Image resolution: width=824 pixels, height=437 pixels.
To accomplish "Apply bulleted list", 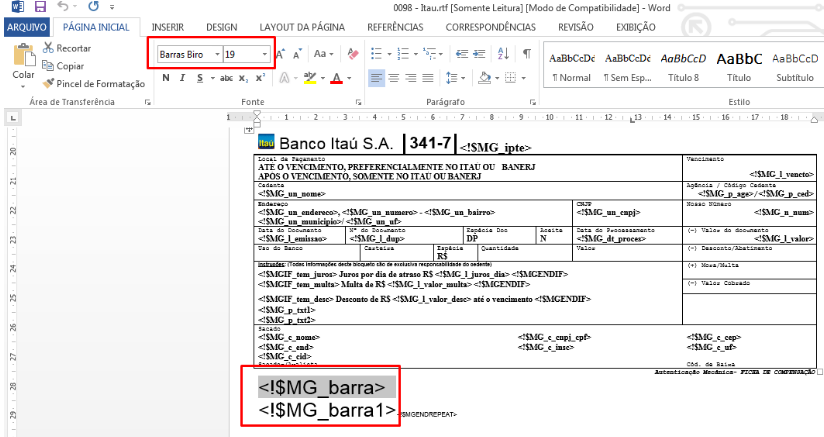I will 376,54.
